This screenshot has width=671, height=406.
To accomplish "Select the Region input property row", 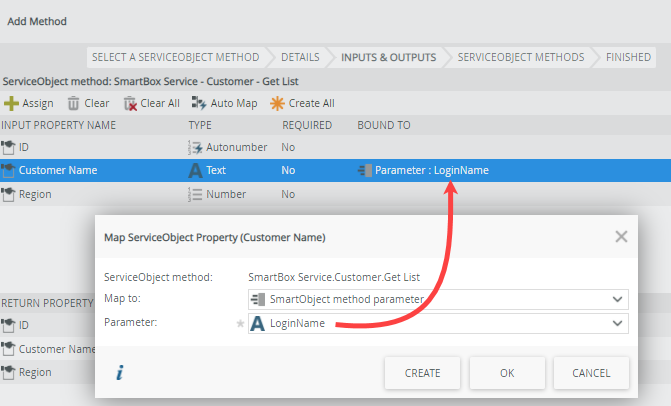I will pyautogui.click(x=35, y=194).
